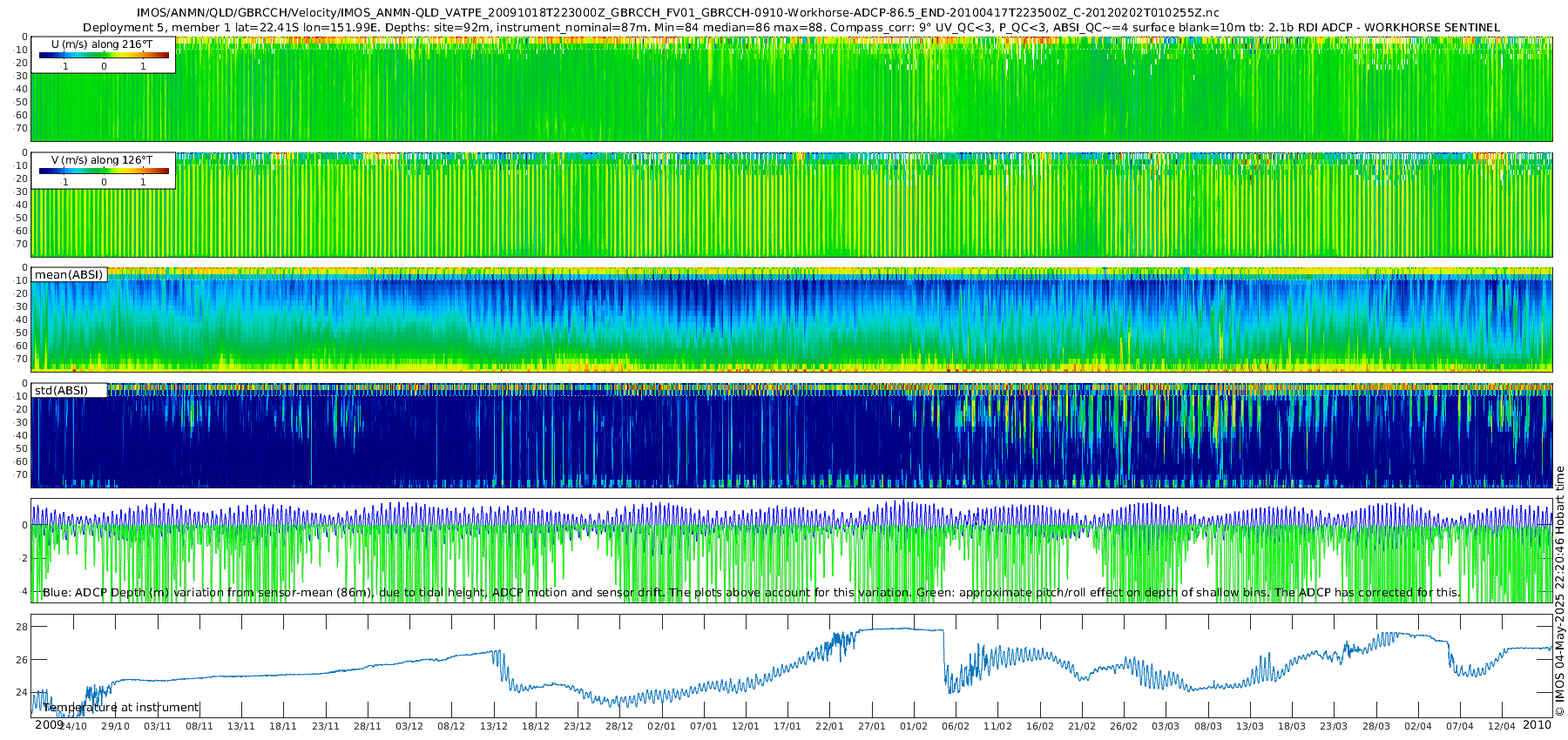The image size is (1568, 740).
Task: Click the 'U (m/s) along 216°T' legend title
Action: click(x=103, y=44)
